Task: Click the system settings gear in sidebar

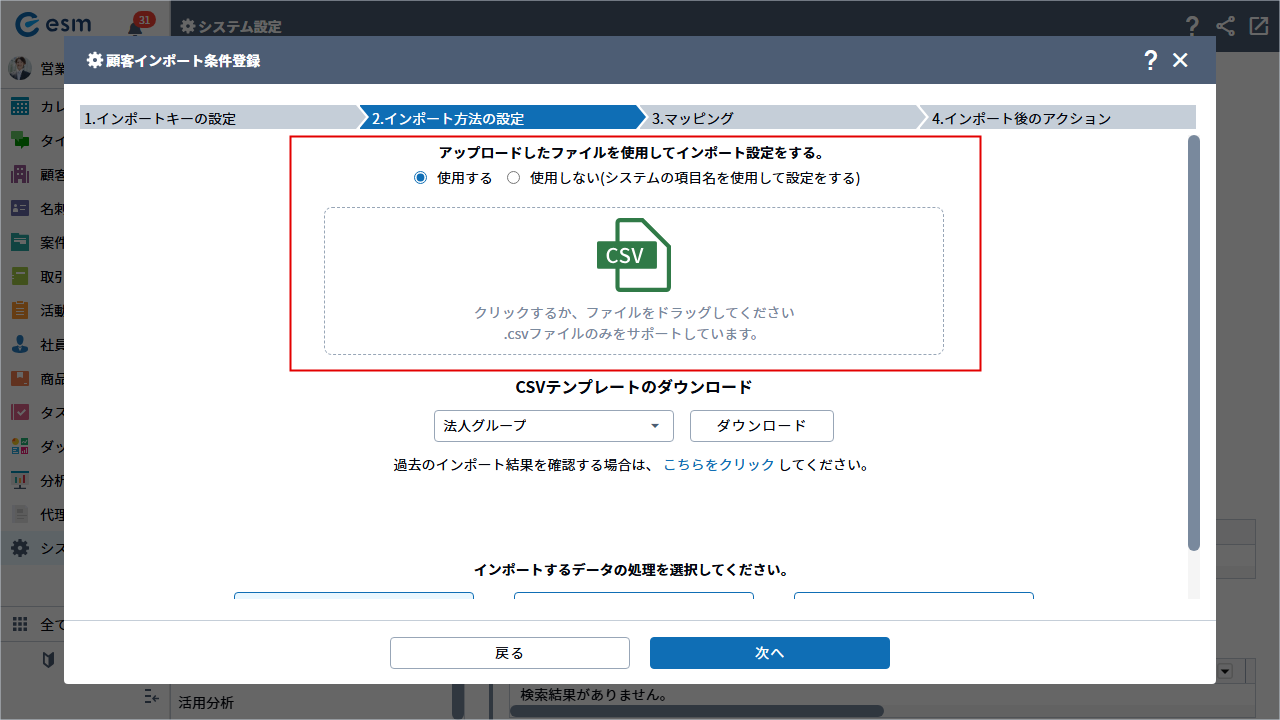Action: pyautogui.click(x=20, y=548)
